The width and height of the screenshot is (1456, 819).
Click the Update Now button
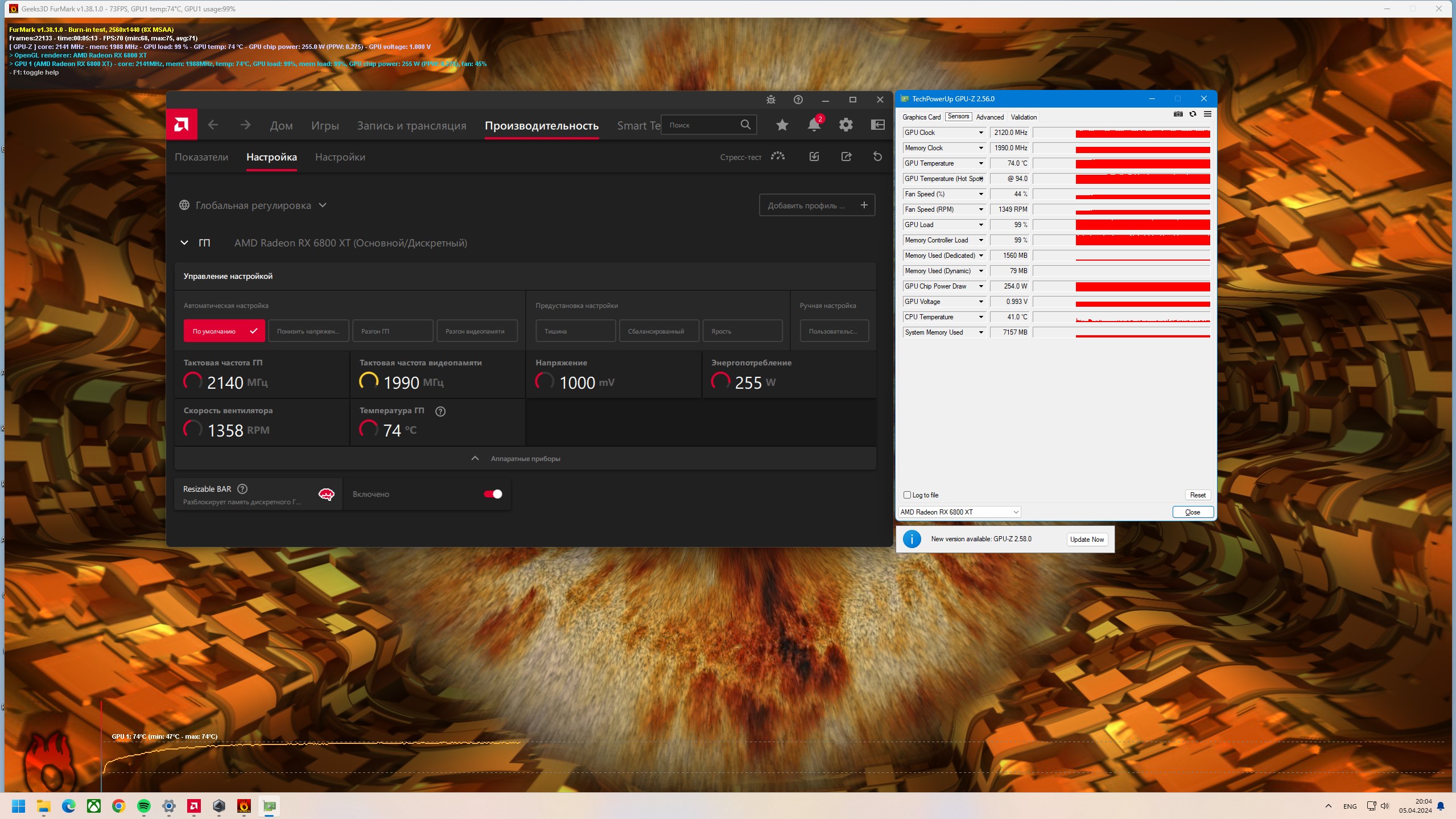click(x=1087, y=540)
